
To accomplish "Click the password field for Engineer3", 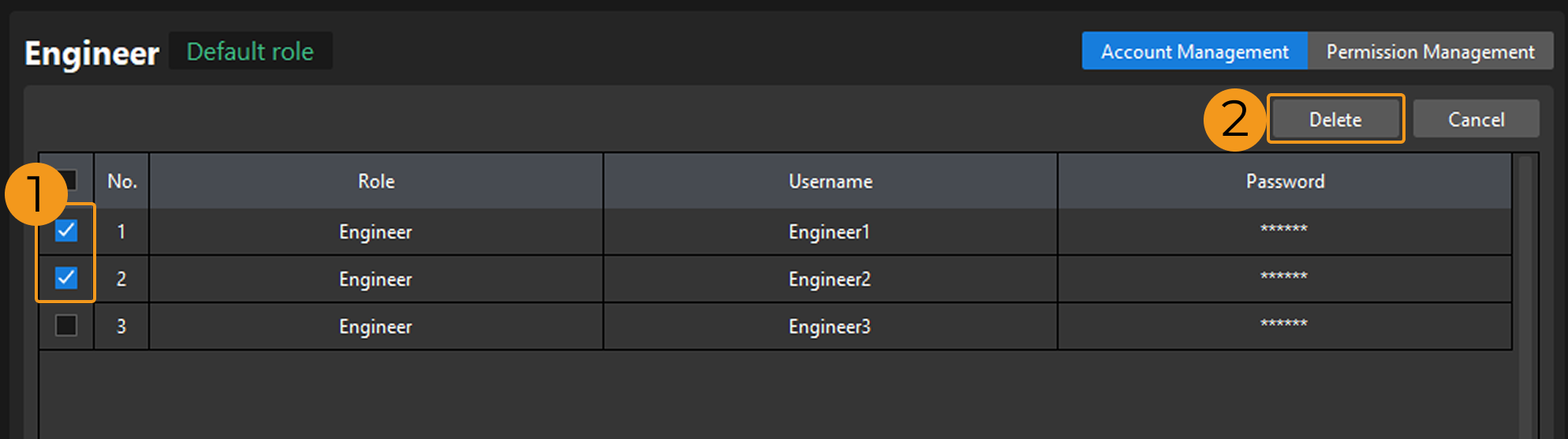I will [x=1284, y=325].
